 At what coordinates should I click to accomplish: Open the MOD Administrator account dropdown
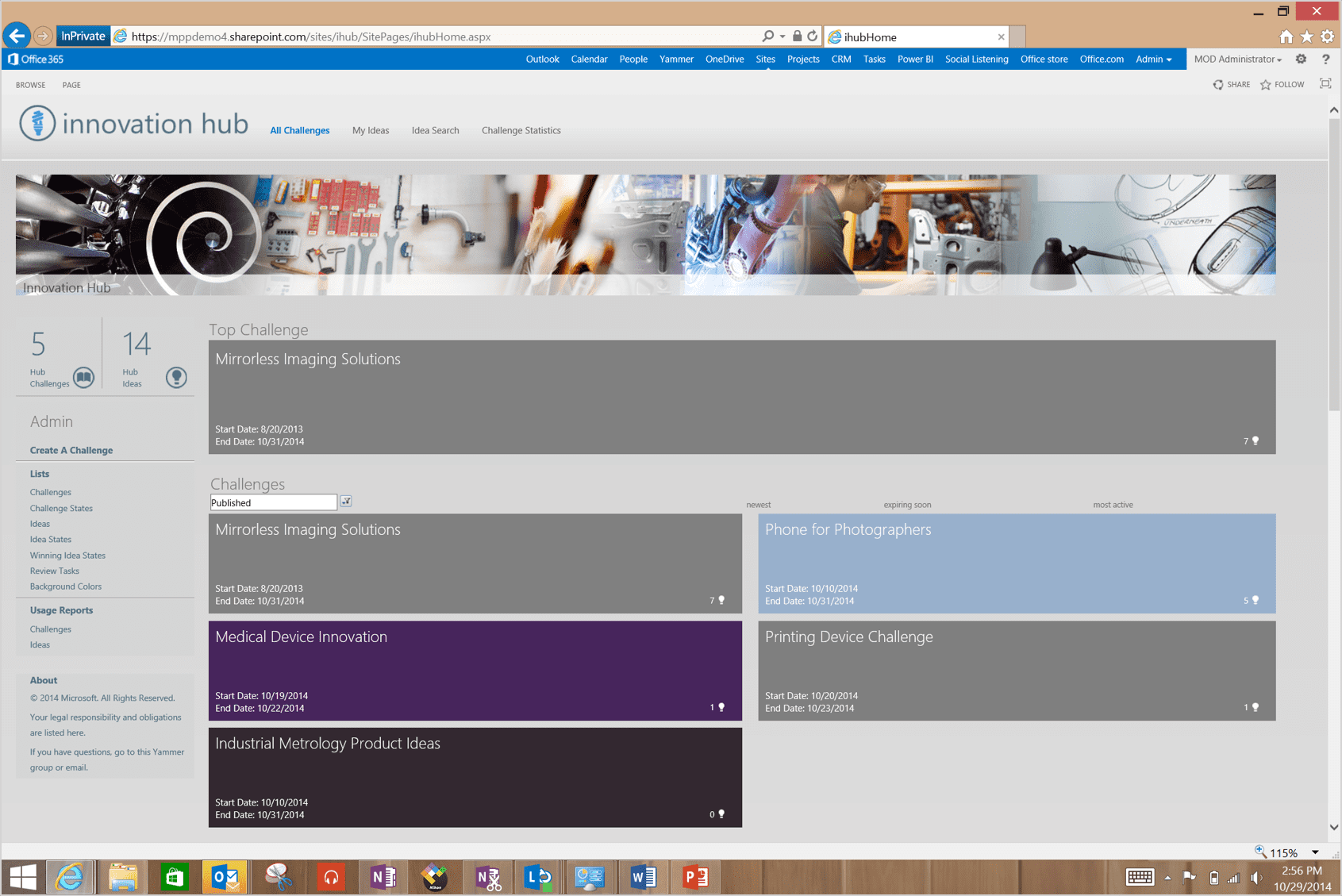(x=1236, y=59)
